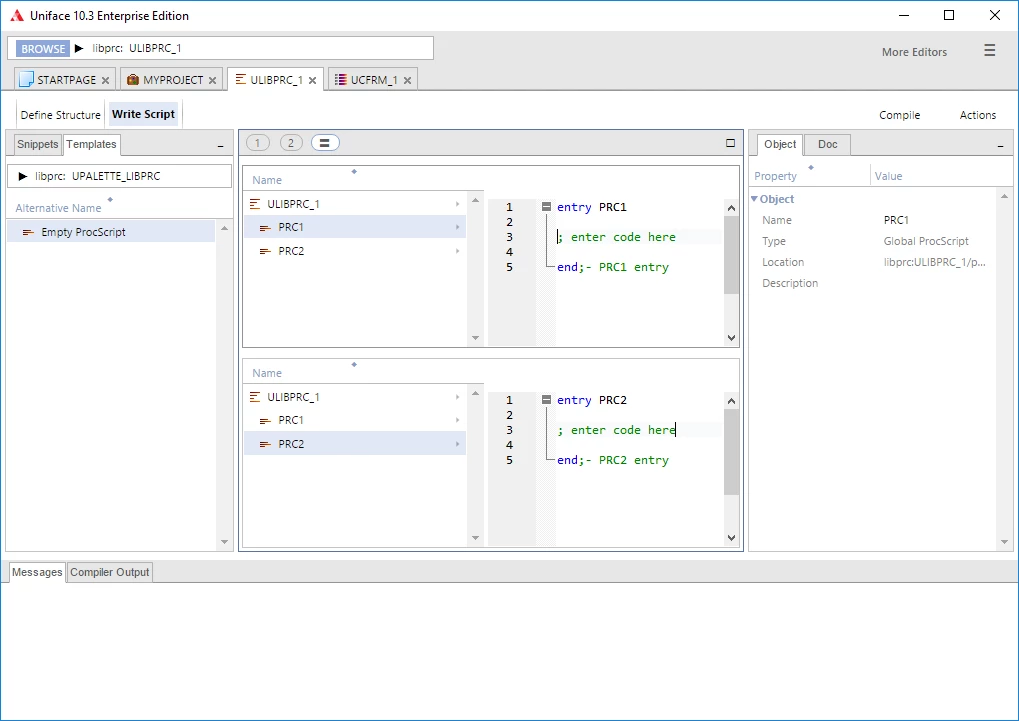
Task: Close the ULIBPRC_1 tab
Action: 313,81
